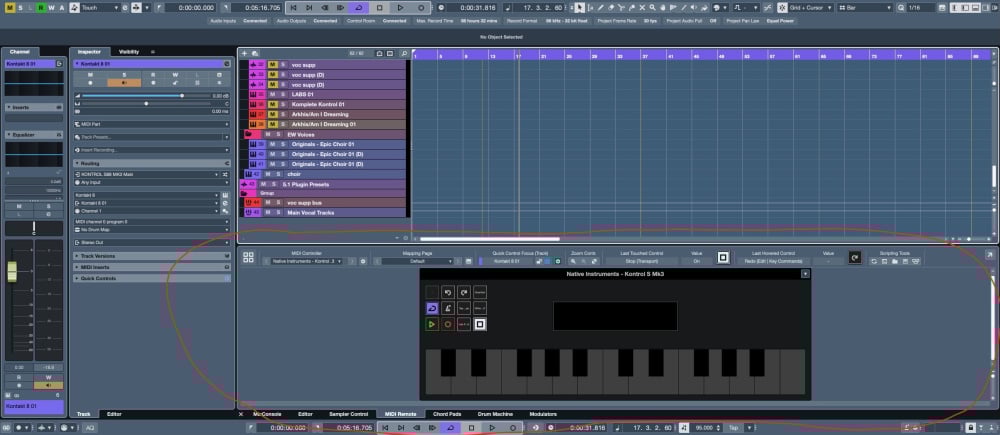Toggle global Solo S state button
The height and width of the screenshot is (435, 1000).
(20, 8)
